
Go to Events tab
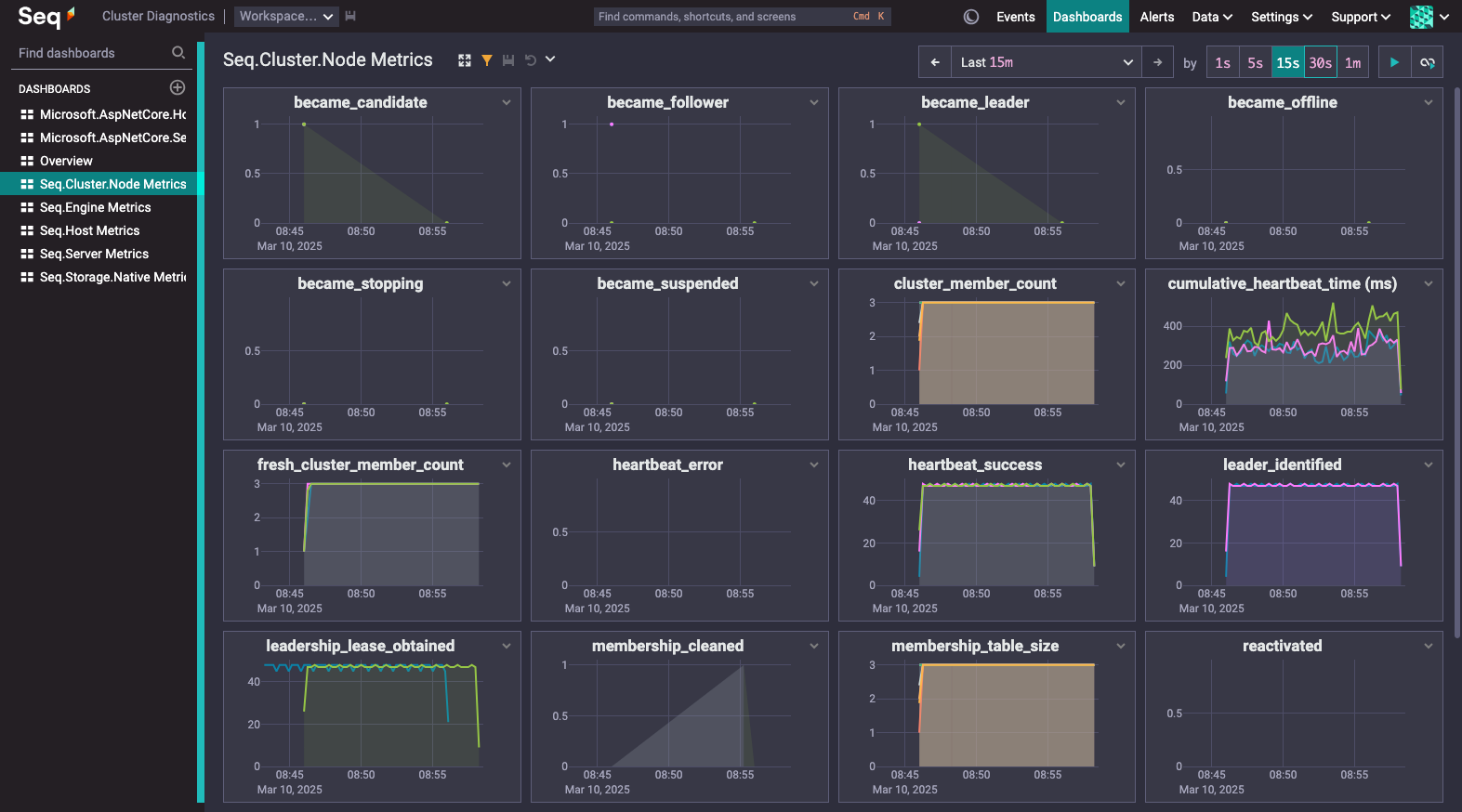tap(1015, 17)
